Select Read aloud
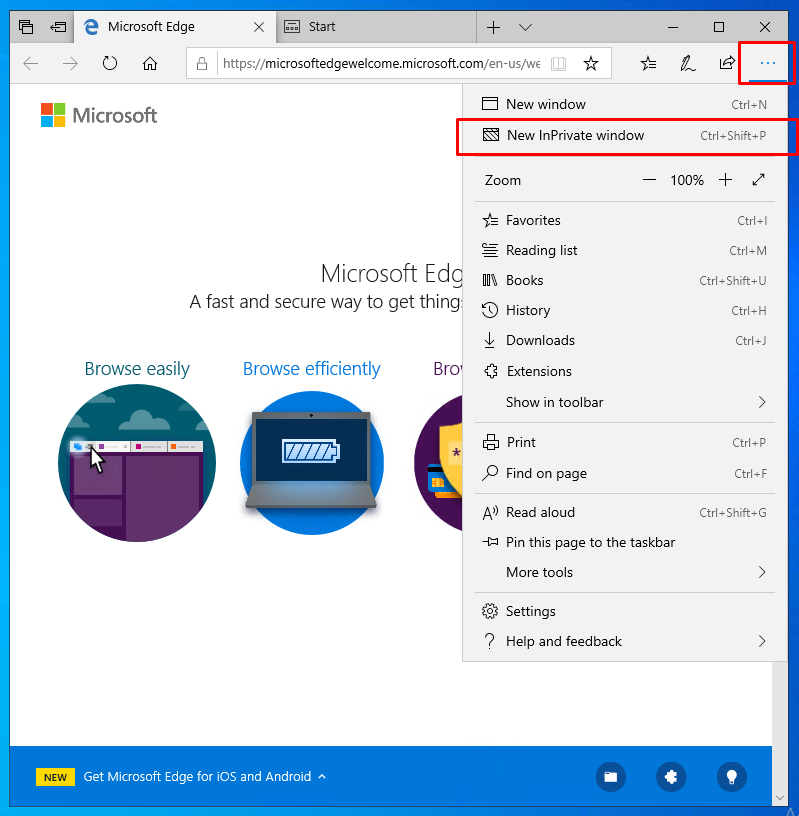Image resolution: width=799 pixels, height=816 pixels. 625,513
